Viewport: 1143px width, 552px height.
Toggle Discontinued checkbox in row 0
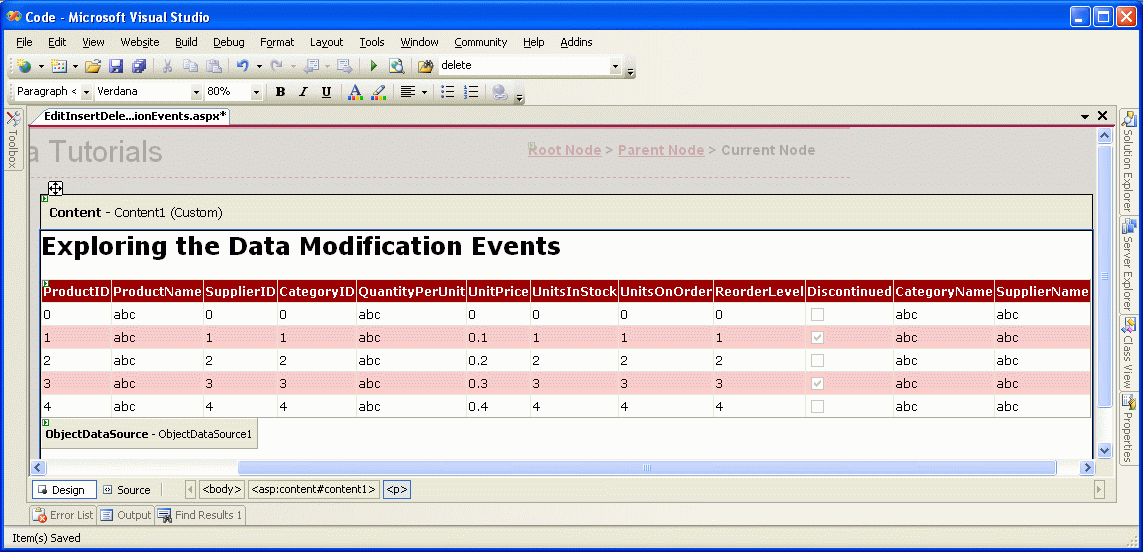tap(818, 315)
